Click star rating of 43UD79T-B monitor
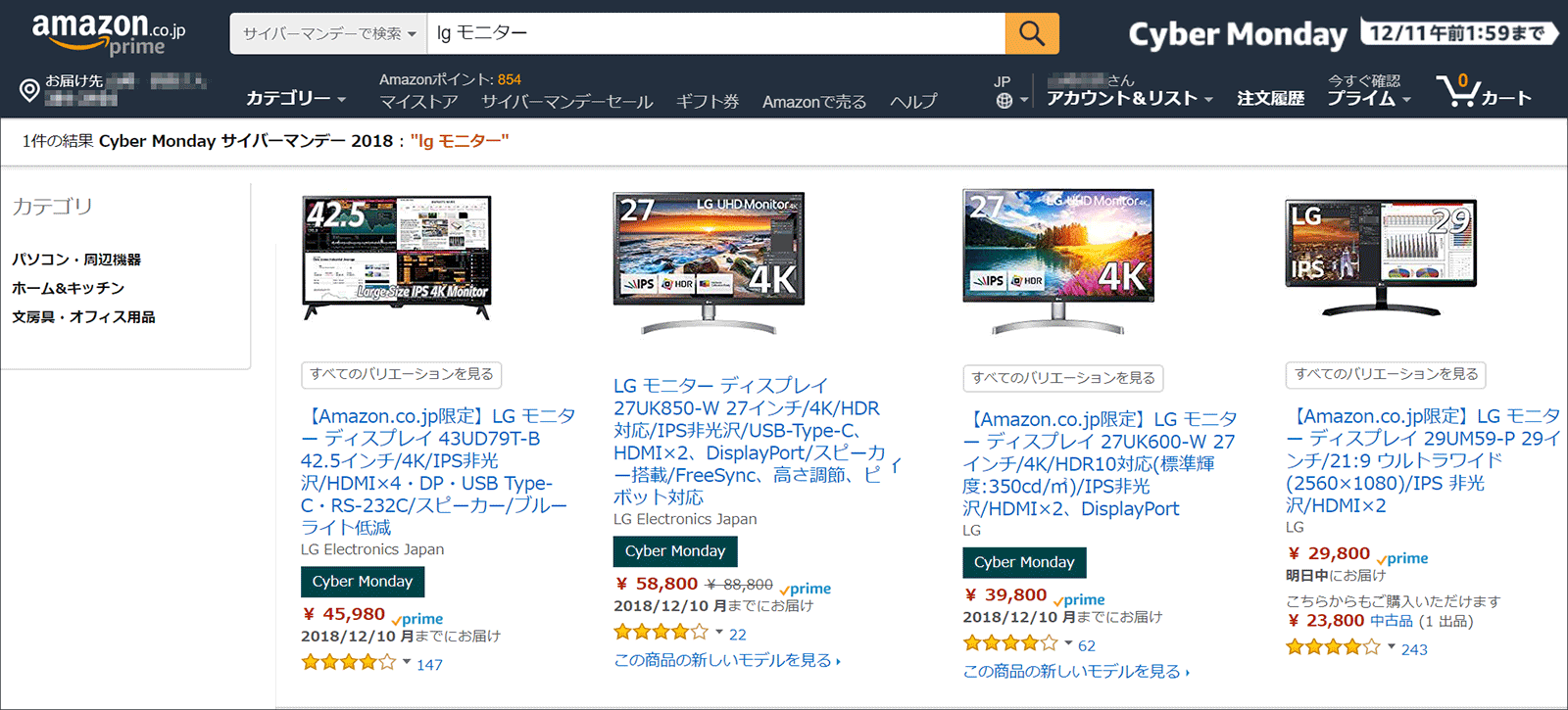1568x710 pixels. tap(349, 663)
